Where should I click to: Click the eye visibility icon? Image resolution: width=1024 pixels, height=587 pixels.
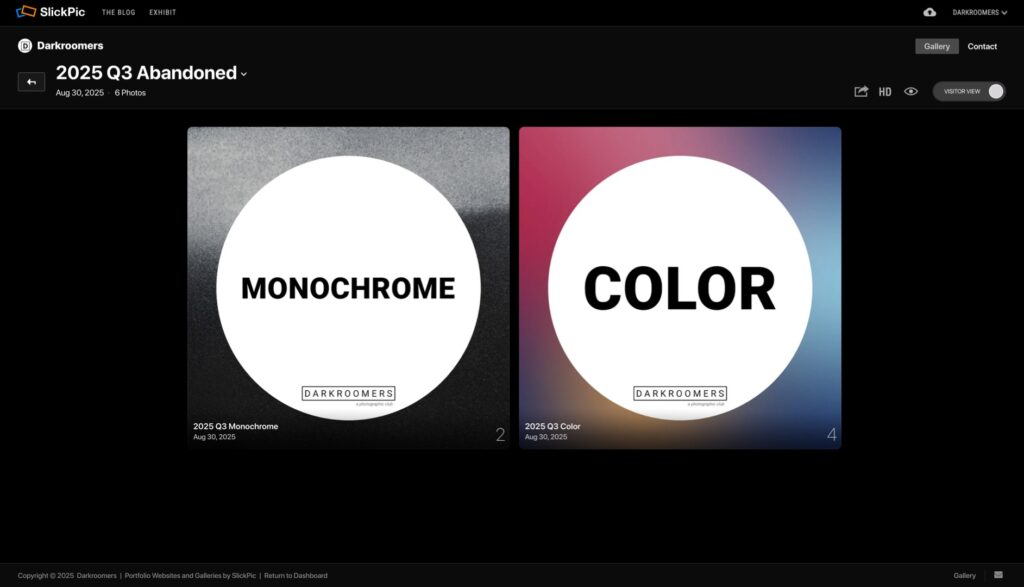pyautogui.click(x=911, y=91)
